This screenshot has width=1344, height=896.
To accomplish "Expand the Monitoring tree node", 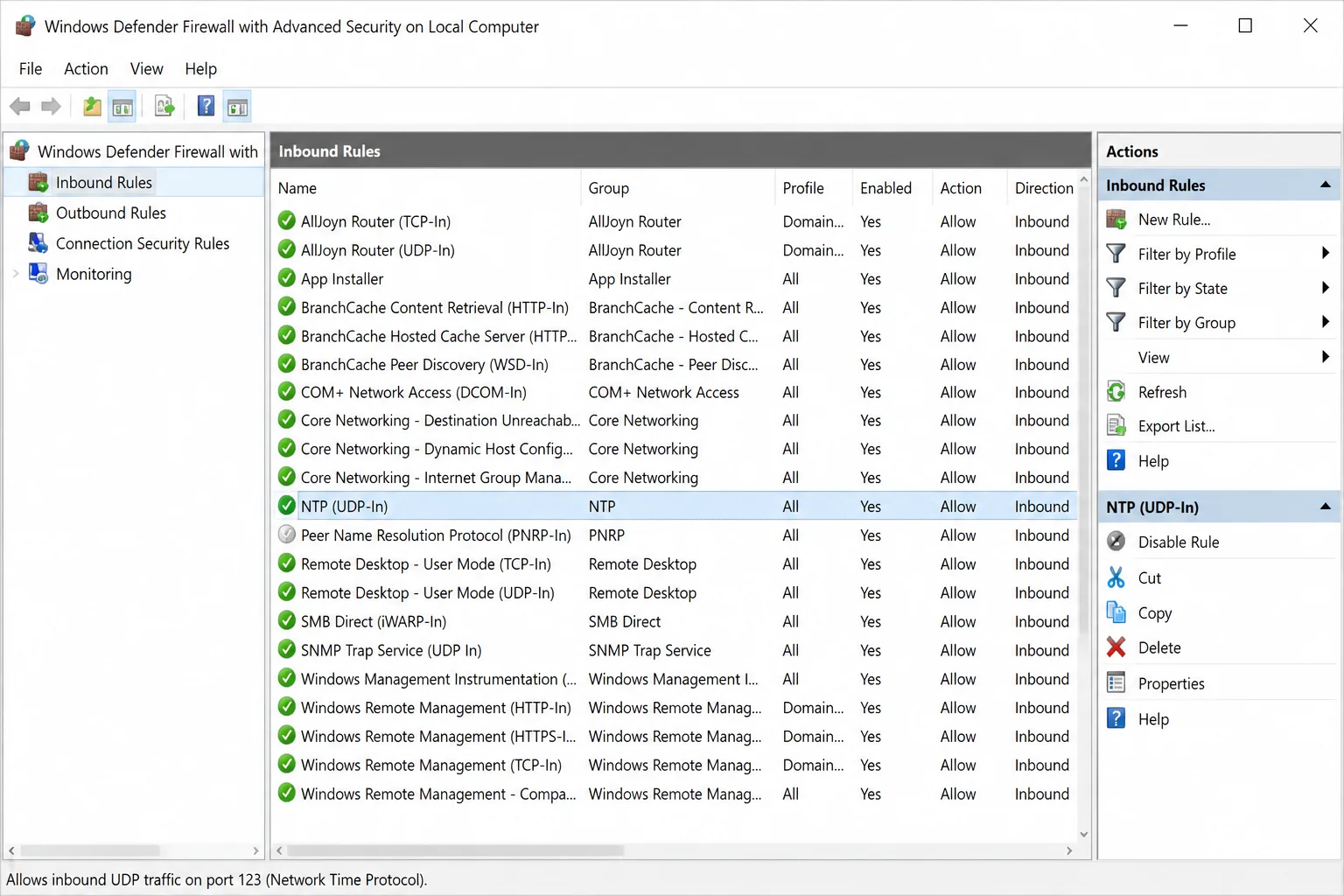I will (x=16, y=274).
